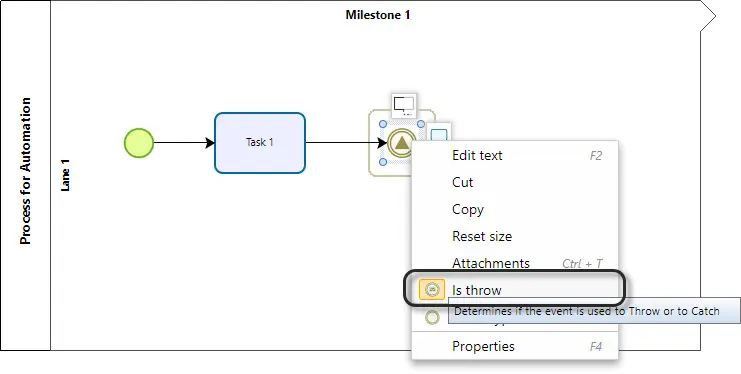This screenshot has height=374, width=741.
Task: Select the Task 1 shape
Action: point(260,143)
